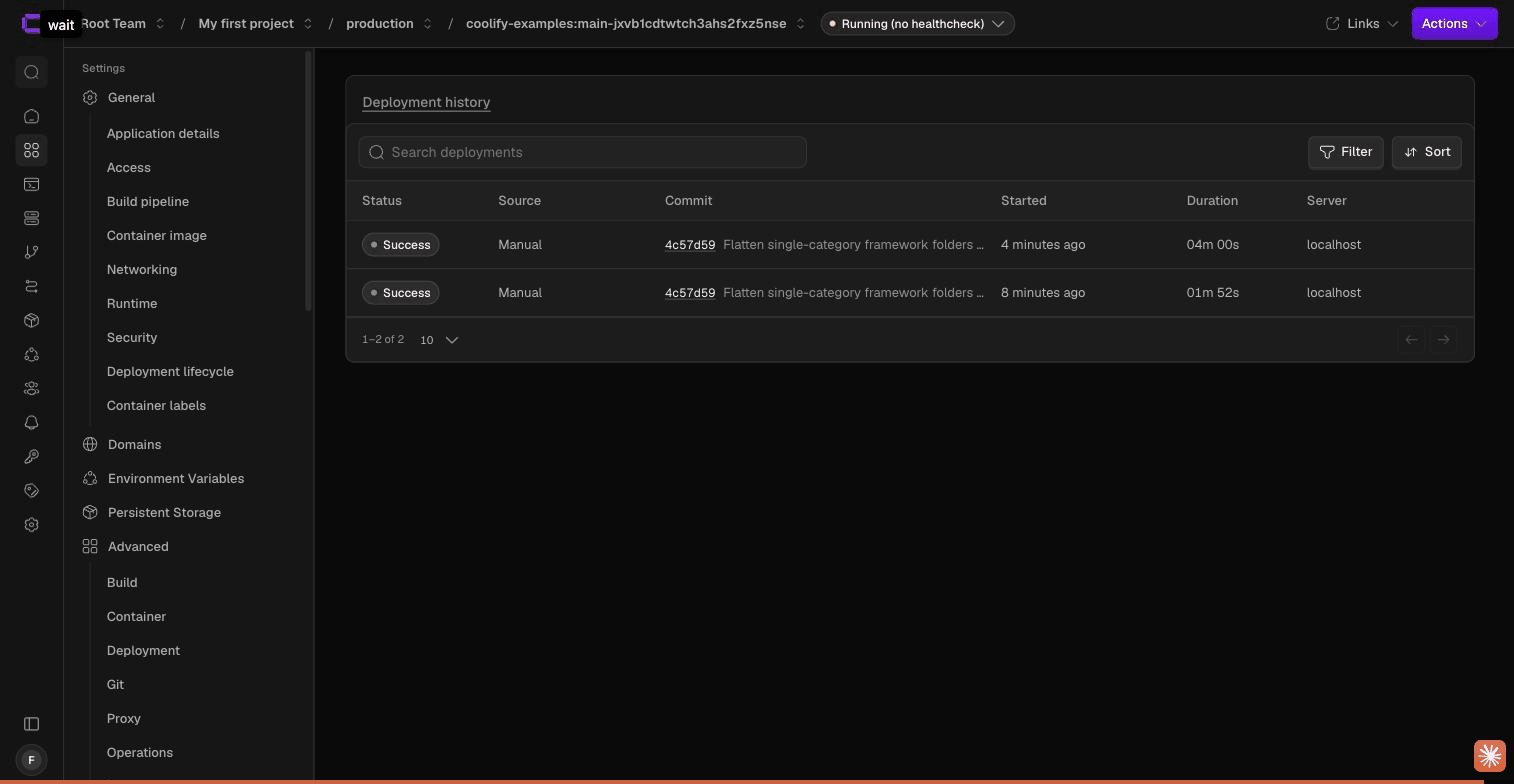Go to Environment Variables in the sidebar
Image resolution: width=1514 pixels, height=784 pixels.
pos(176,478)
